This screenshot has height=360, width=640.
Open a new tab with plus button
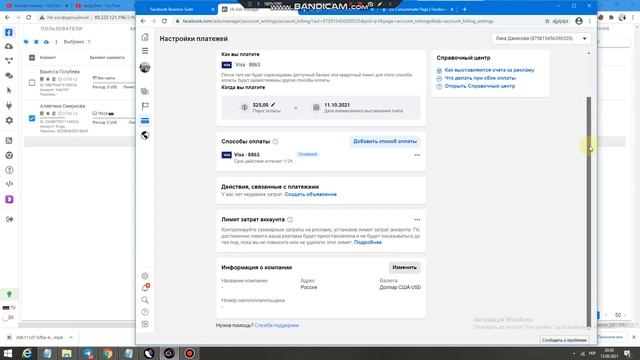point(464,9)
